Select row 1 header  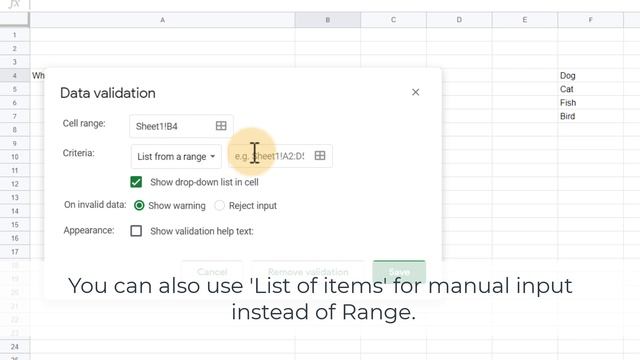tap(15, 35)
